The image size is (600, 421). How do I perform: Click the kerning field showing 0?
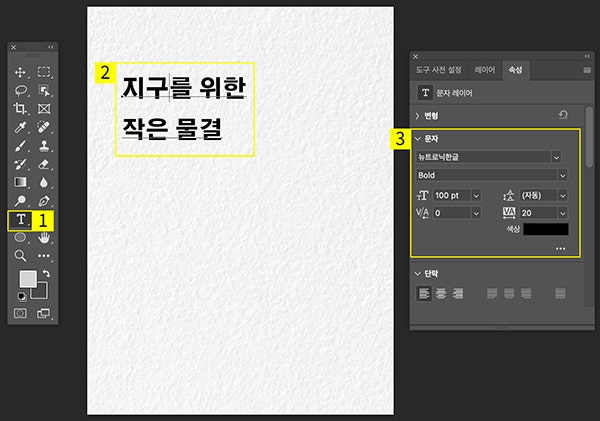[452, 213]
